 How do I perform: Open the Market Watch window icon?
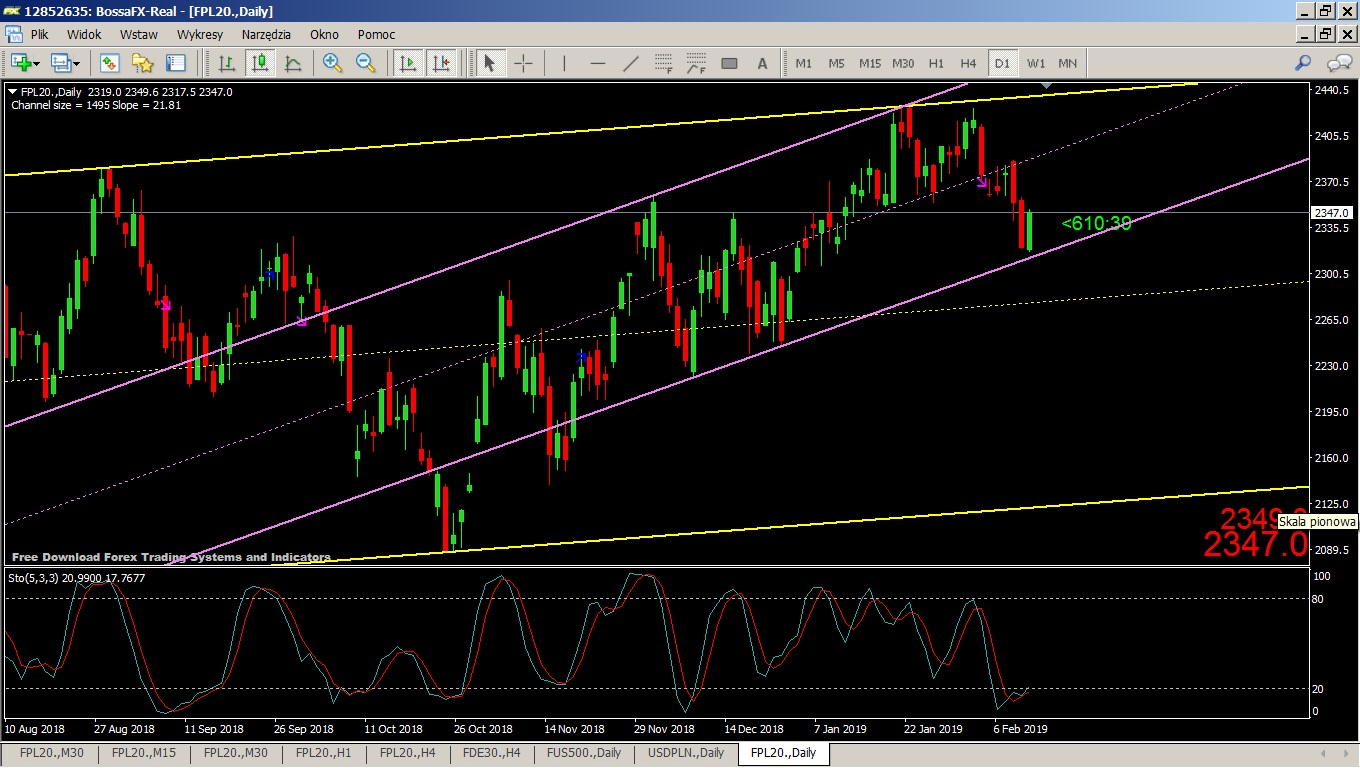pyautogui.click(x=109, y=63)
